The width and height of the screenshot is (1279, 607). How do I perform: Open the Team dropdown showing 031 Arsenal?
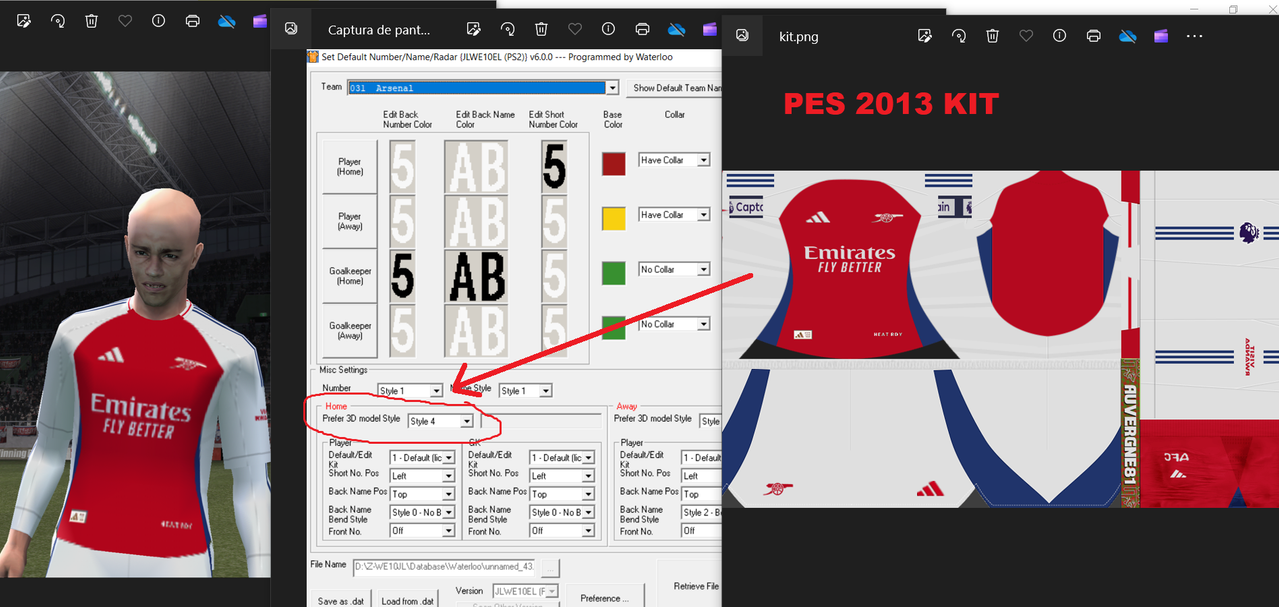[612, 88]
